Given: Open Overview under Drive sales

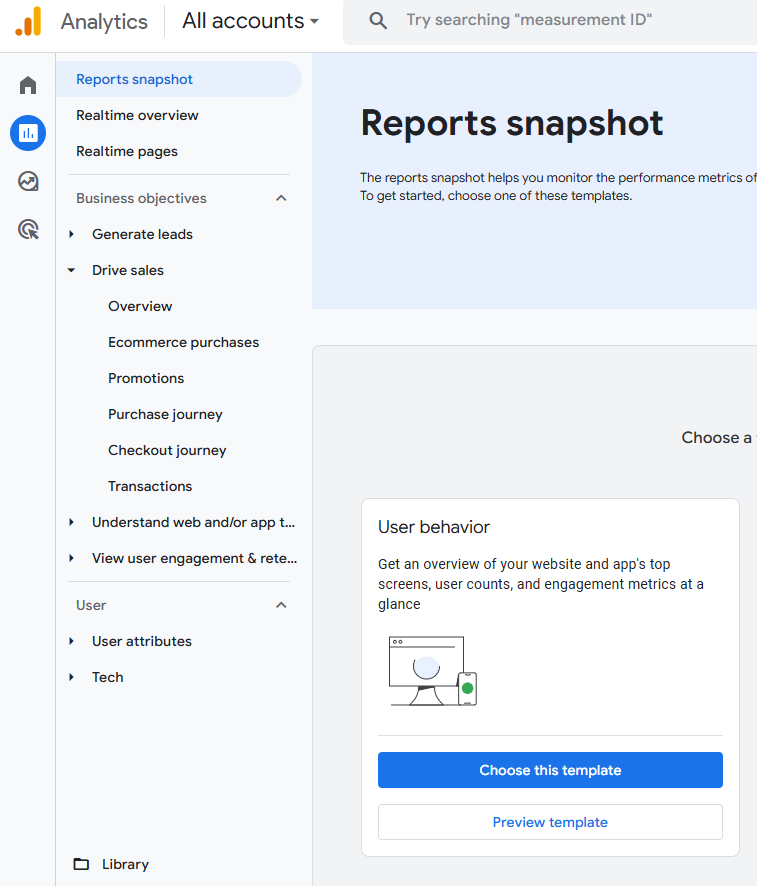Looking at the screenshot, I should (140, 306).
